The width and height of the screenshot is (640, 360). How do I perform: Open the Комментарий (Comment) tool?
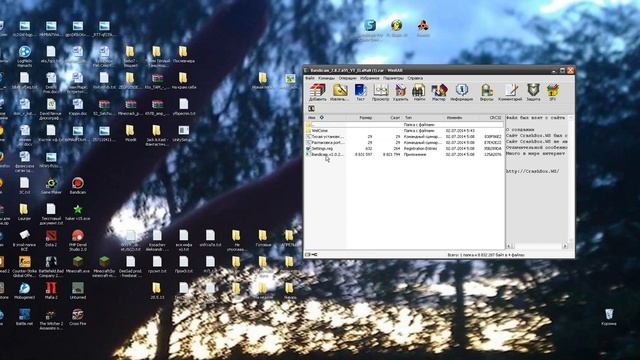[x=510, y=92]
